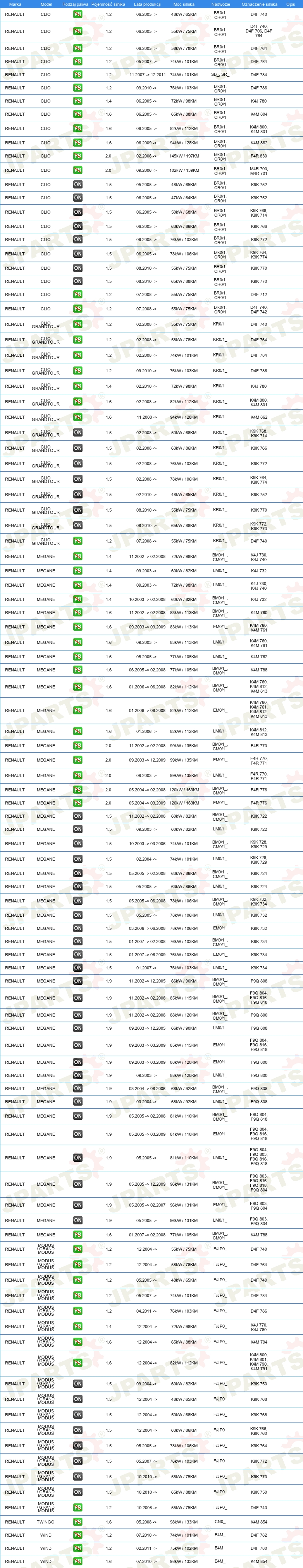
Task: Click the PB icon in the K4J 770, K4J 780 row
Action: [77, 1327]
